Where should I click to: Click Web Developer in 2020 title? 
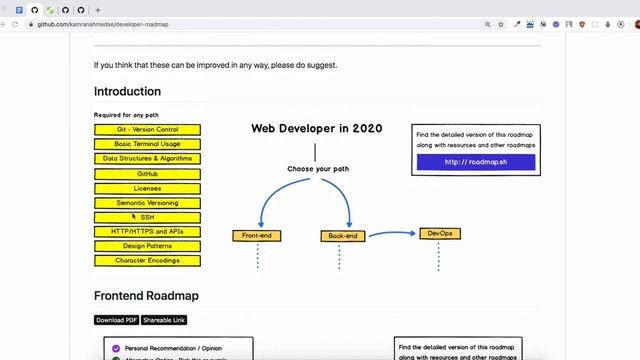coord(317,129)
